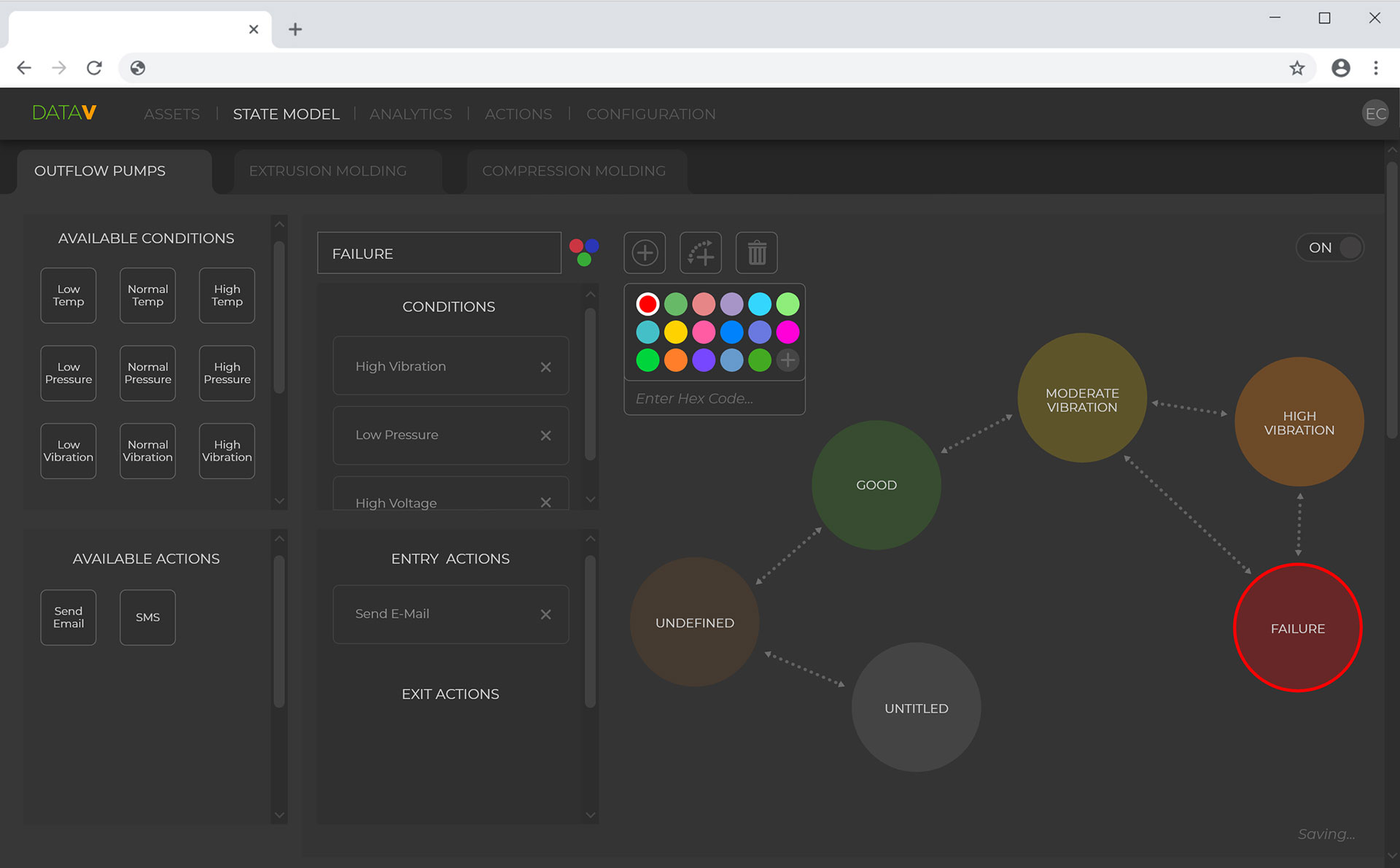Click the add new state plus icon

click(x=645, y=253)
